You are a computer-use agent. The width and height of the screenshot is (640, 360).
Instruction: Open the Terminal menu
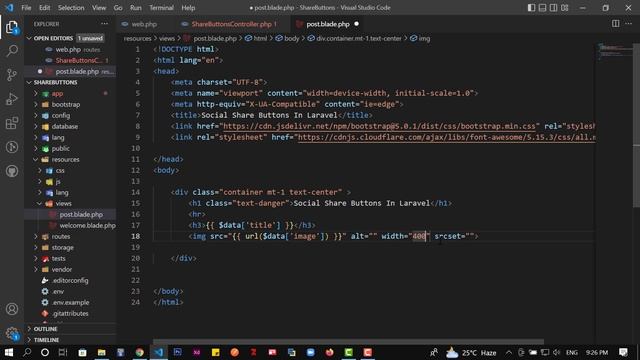coord(161,8)
